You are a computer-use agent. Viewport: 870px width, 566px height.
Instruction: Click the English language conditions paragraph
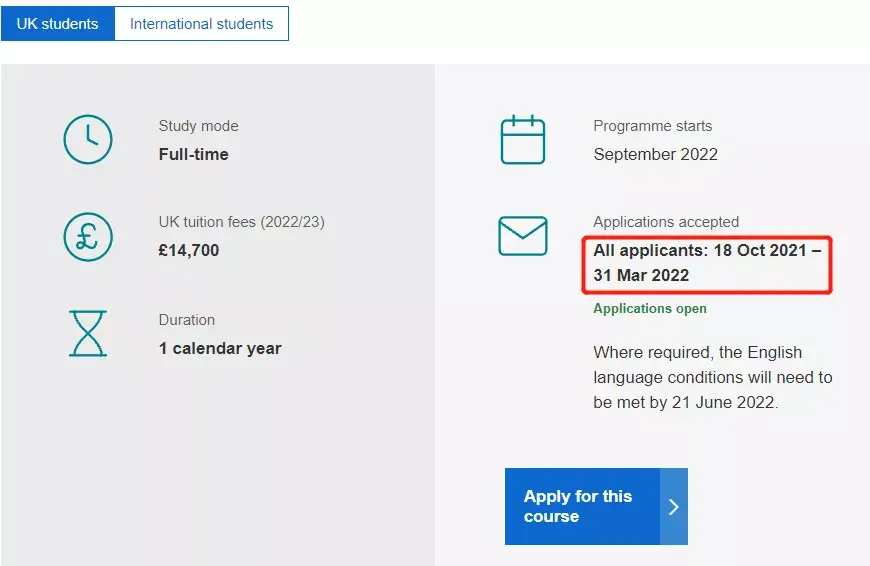point(712,378)
